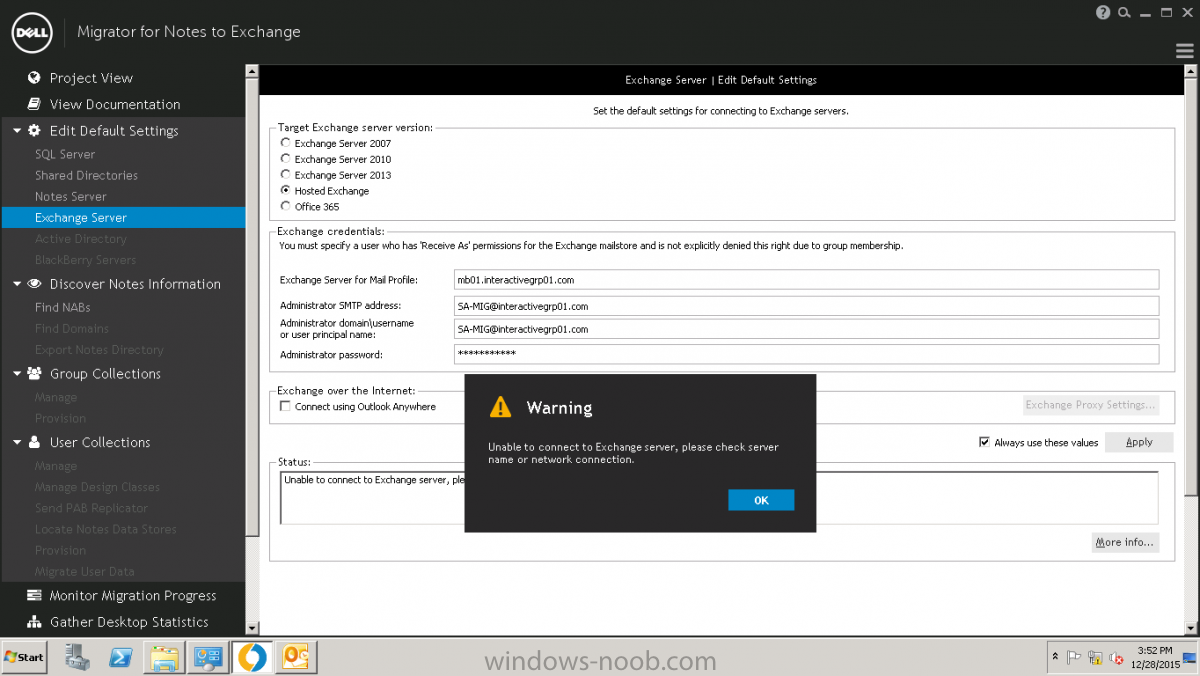
Task: Enable Connect using Outlook Anywhere checkbox
Action: pos(286,407)
